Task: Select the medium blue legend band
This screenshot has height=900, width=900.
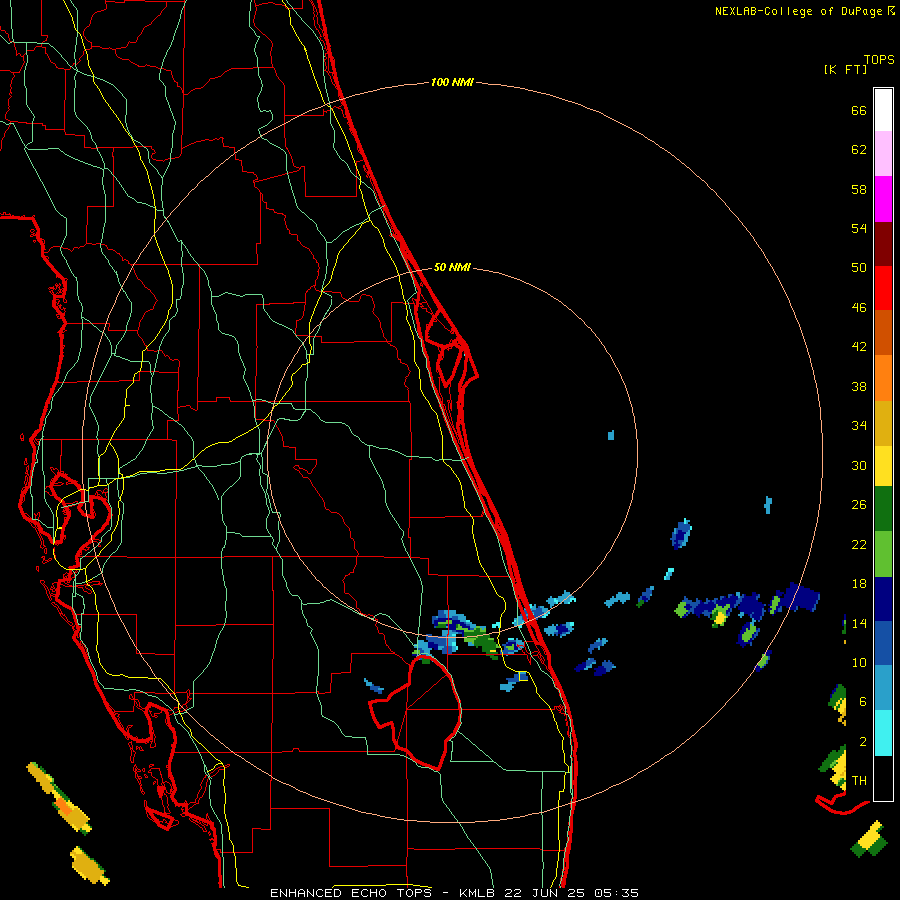Action: tap(883, 643)
